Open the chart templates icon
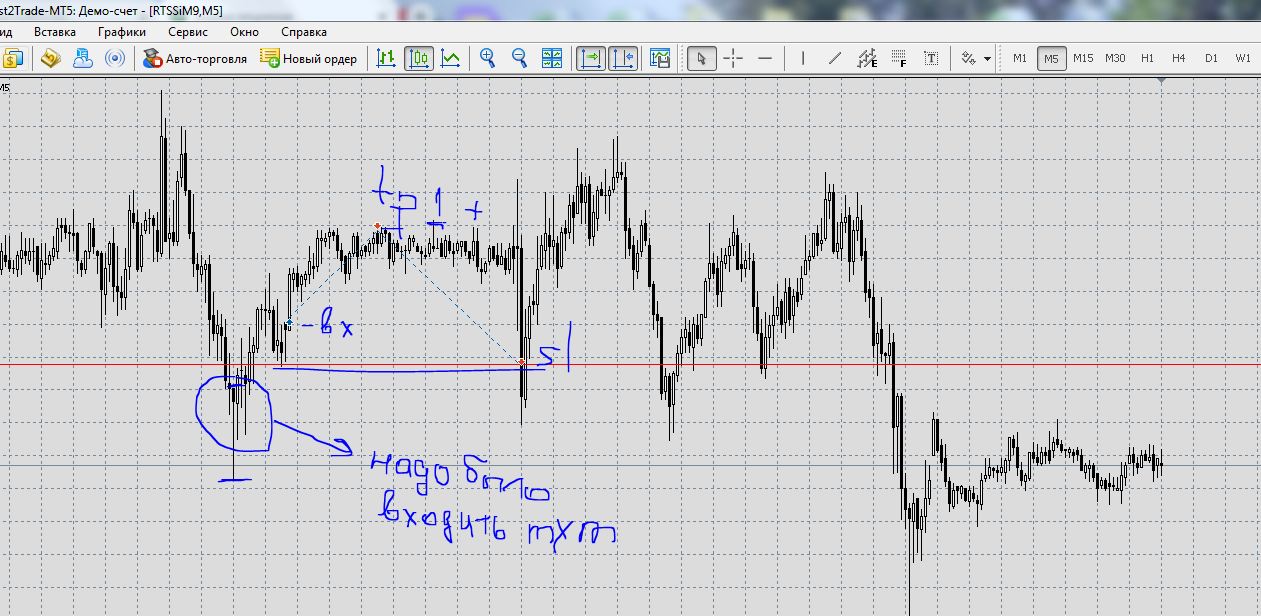This screenshot has height=616, width=1261. tap(660, 58)
